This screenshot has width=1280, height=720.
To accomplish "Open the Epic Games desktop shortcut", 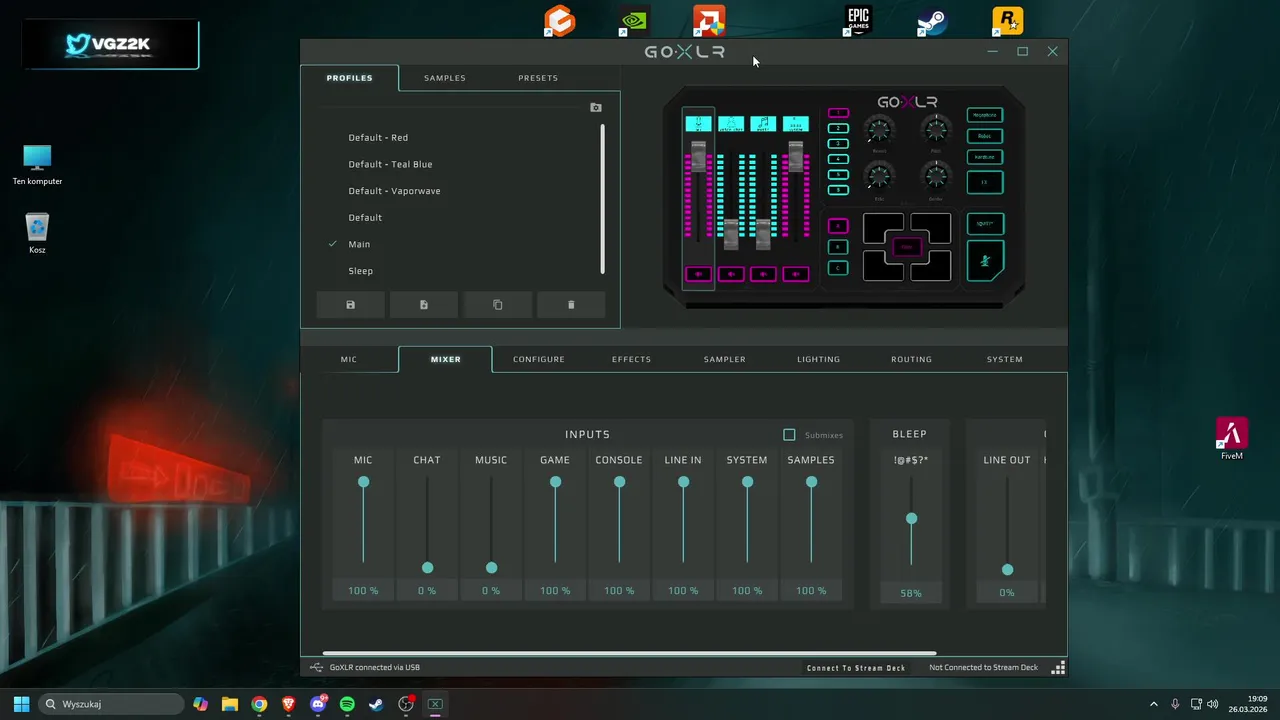I will click(x=858, y=20).
